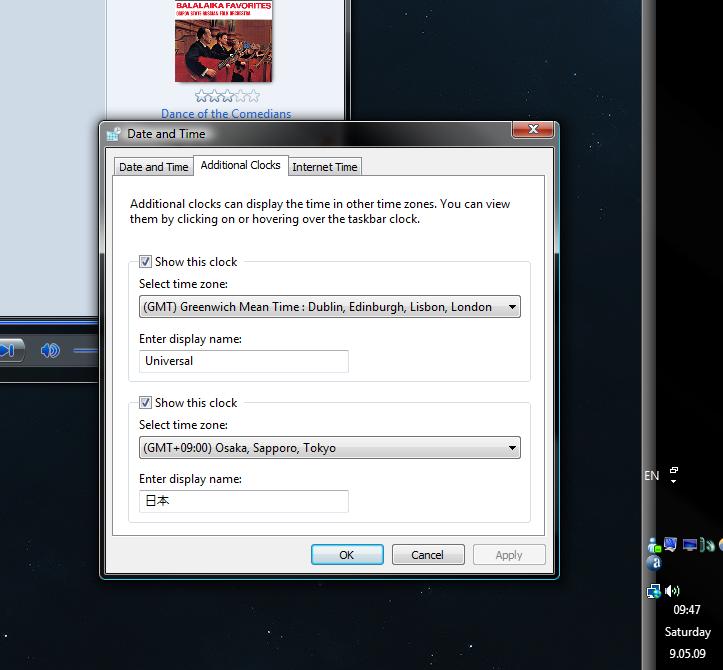This screenshot has height=670, width=723.
Task: Expand the Osaka, Sapporo, Tokyo zone dropdown
Action: (512, 448)
